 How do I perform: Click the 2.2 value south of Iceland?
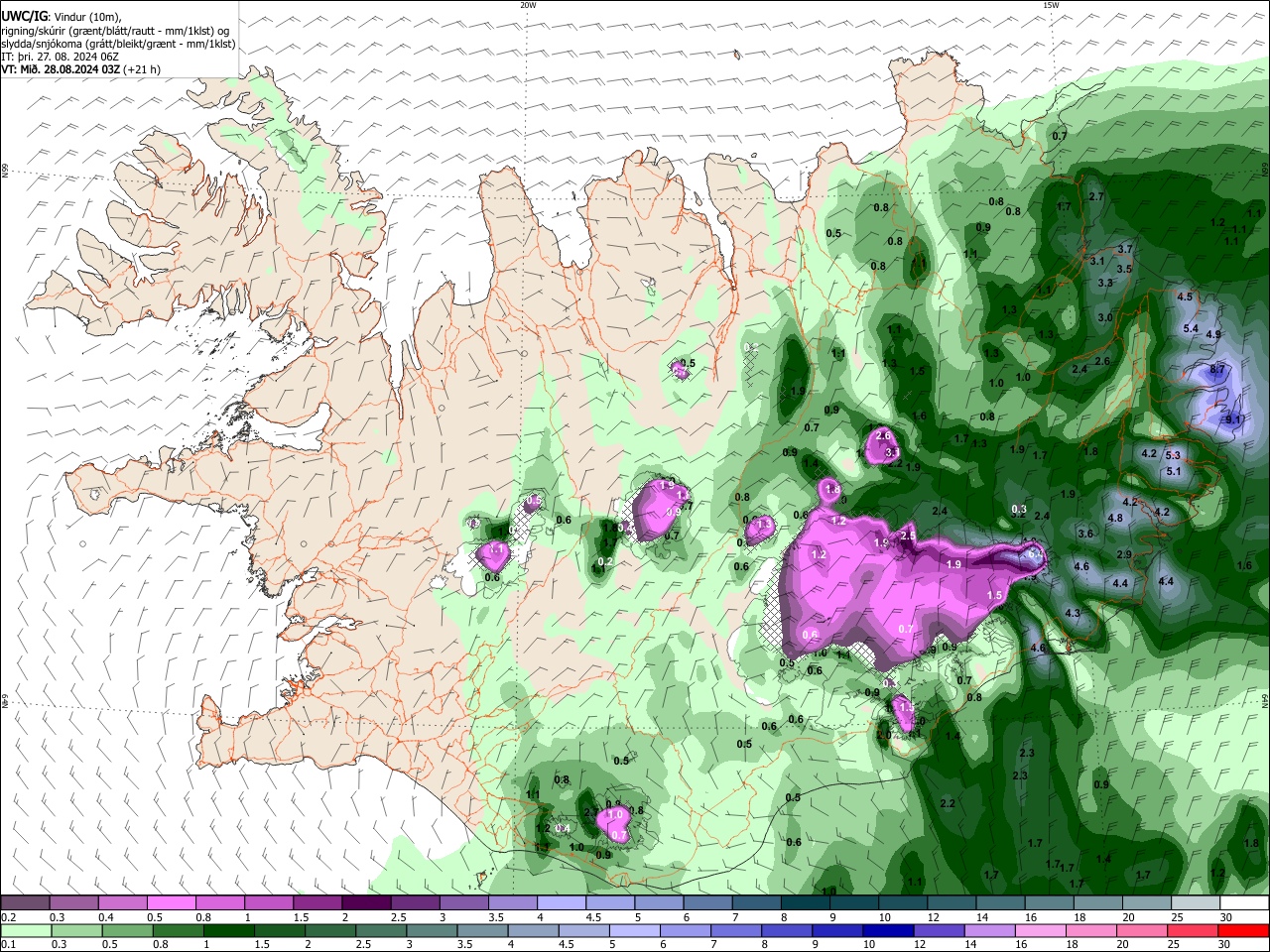pos(948,803)
